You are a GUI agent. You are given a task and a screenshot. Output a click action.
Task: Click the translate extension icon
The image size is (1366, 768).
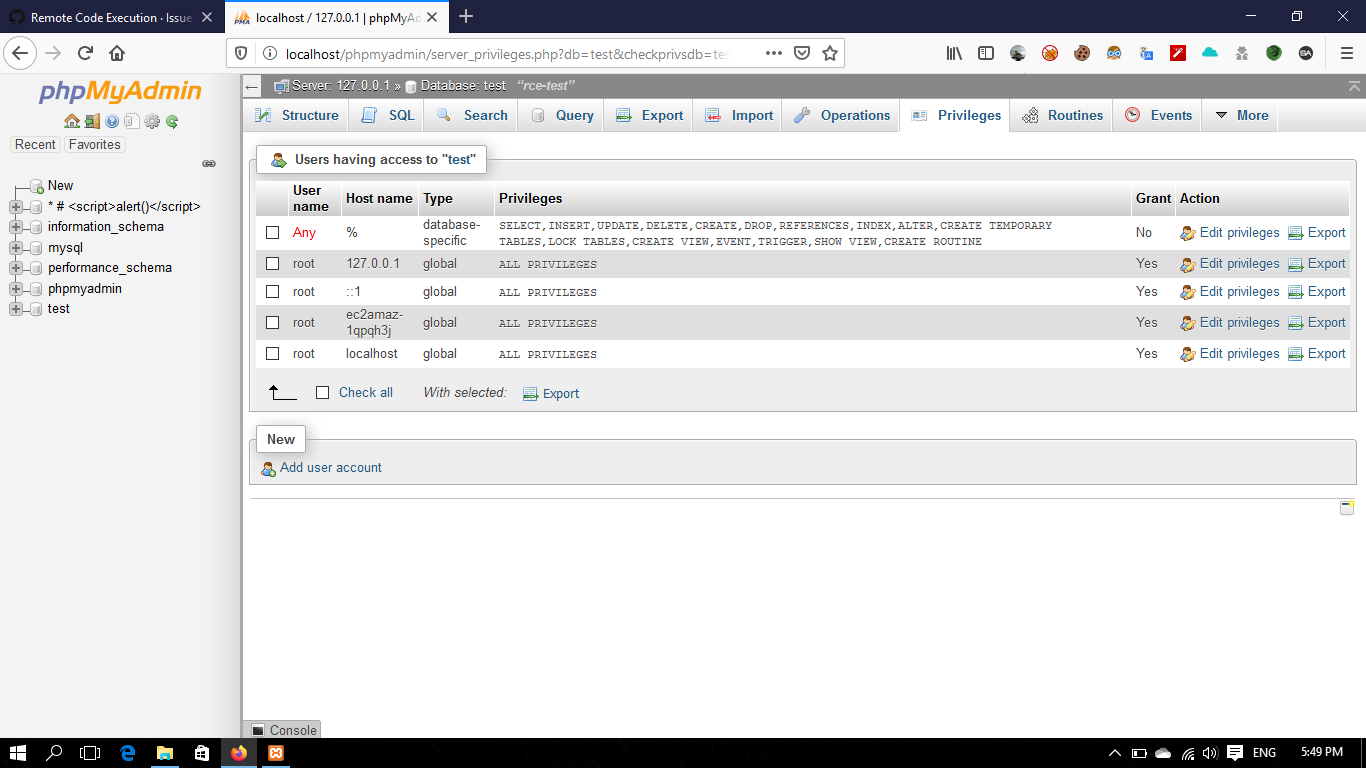pyautogui.click(x=1146, y=53)
